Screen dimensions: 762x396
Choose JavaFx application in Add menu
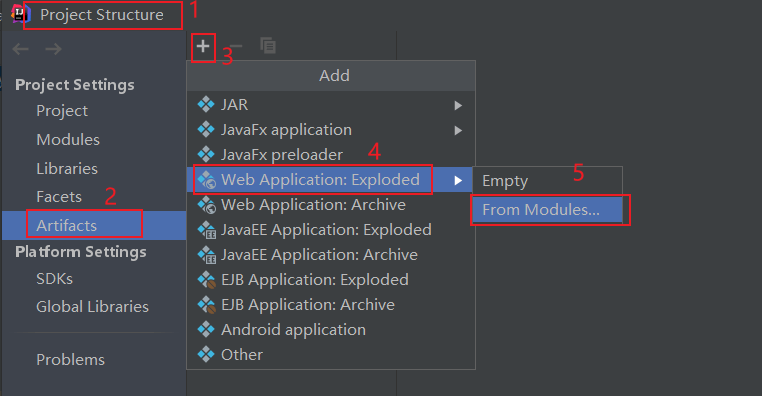click(x=330, y=130)
